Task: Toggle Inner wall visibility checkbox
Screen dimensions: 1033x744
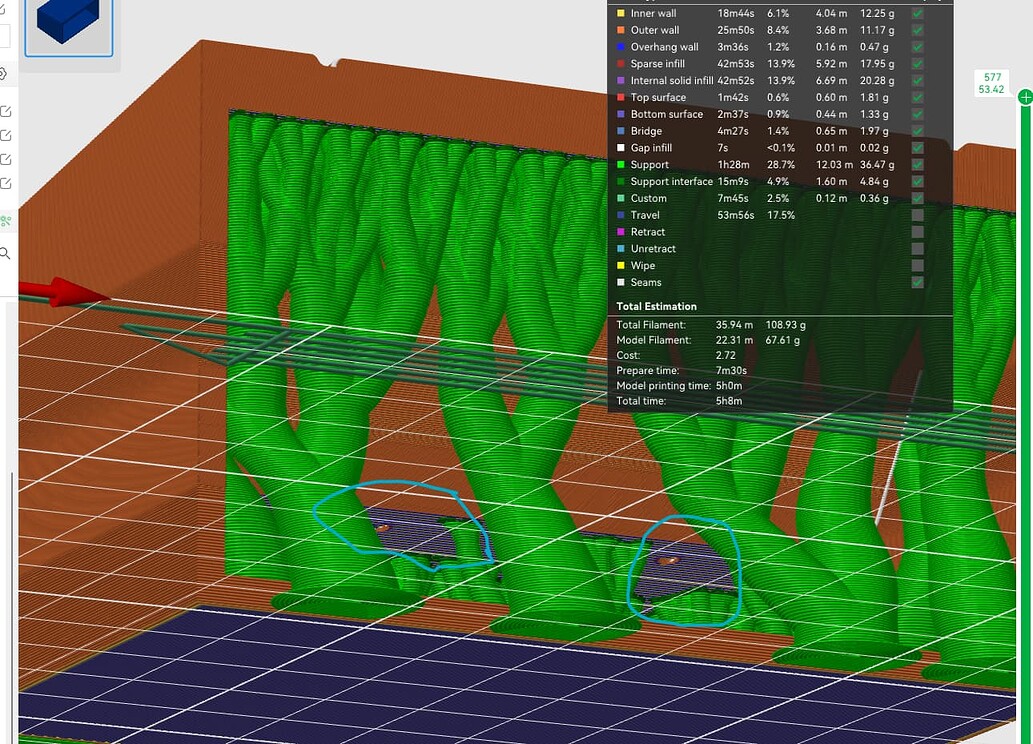Action: pos(917,13)
